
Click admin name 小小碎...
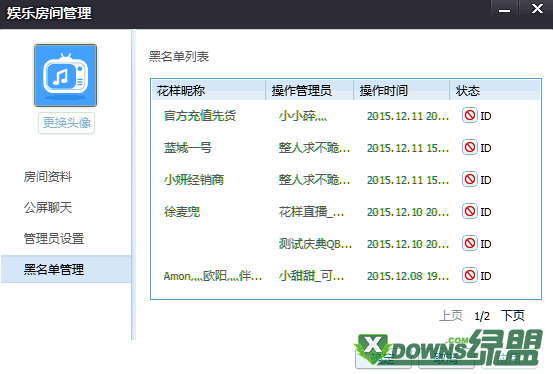click(303, 116)
